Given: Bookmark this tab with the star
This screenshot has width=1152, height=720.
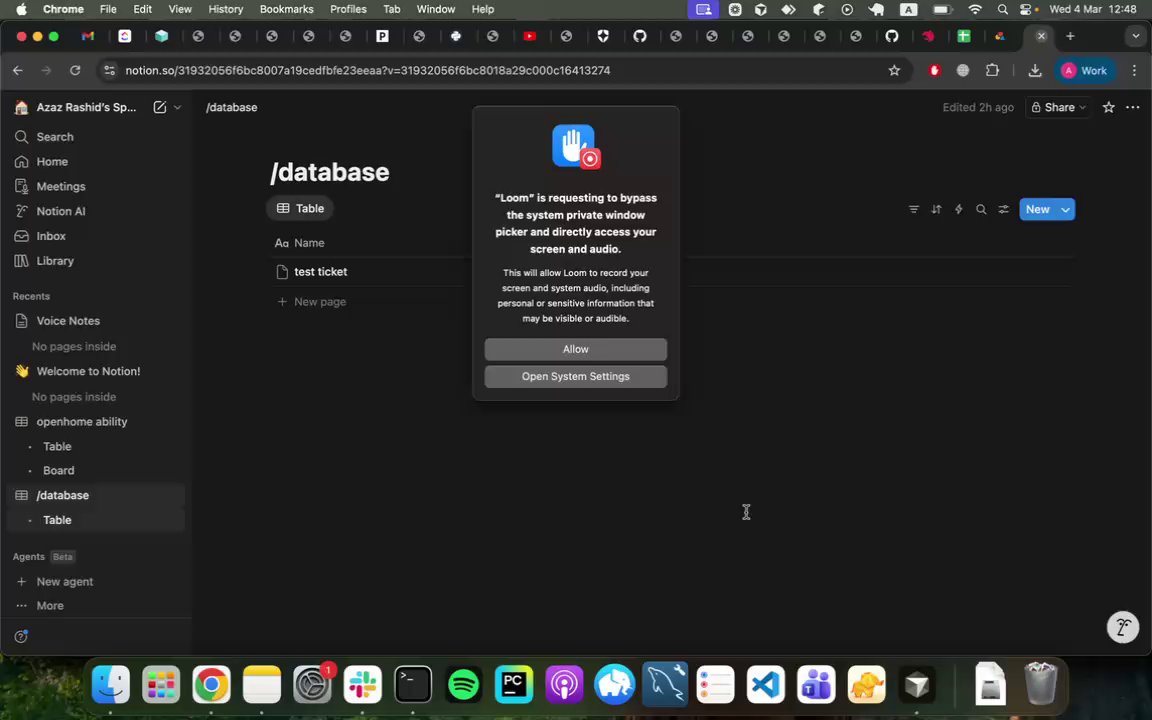Looking at the screenshot, I should click(894, 71).
